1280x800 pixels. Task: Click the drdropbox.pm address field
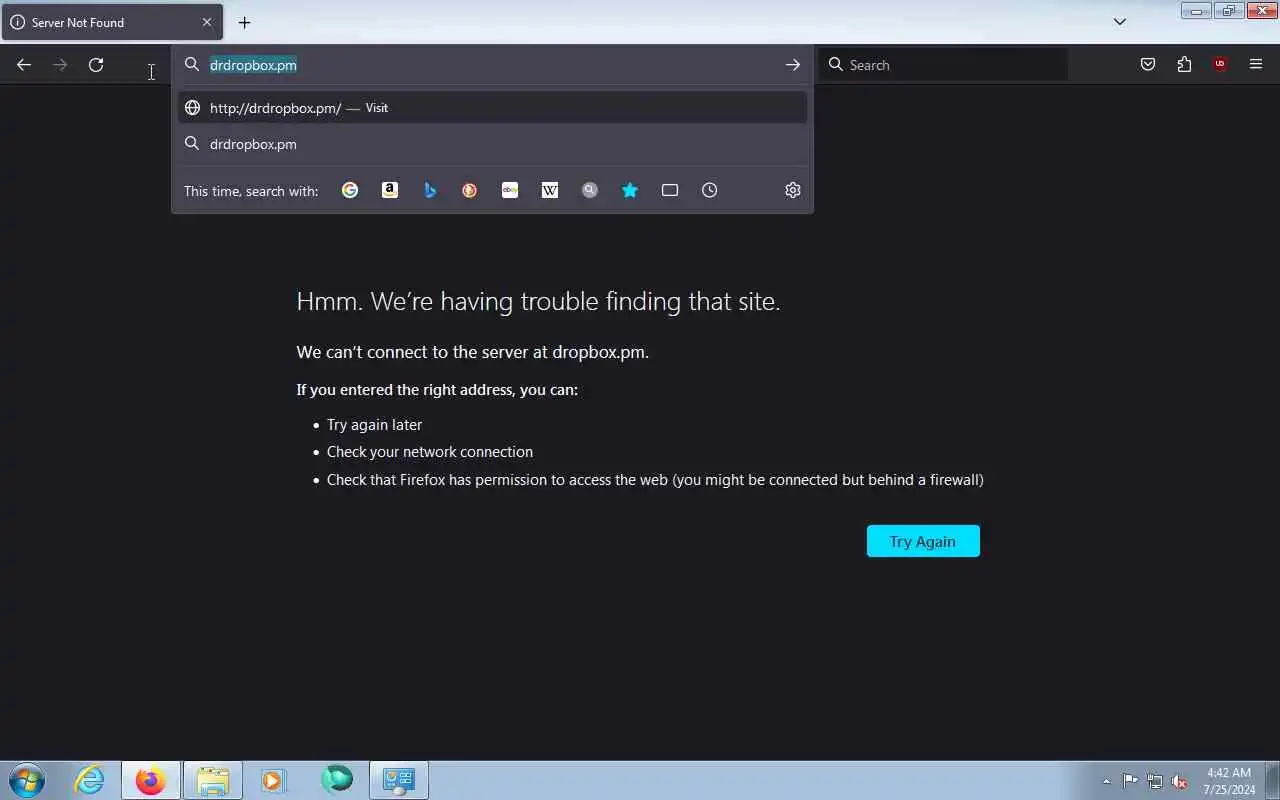click(490, 65)
